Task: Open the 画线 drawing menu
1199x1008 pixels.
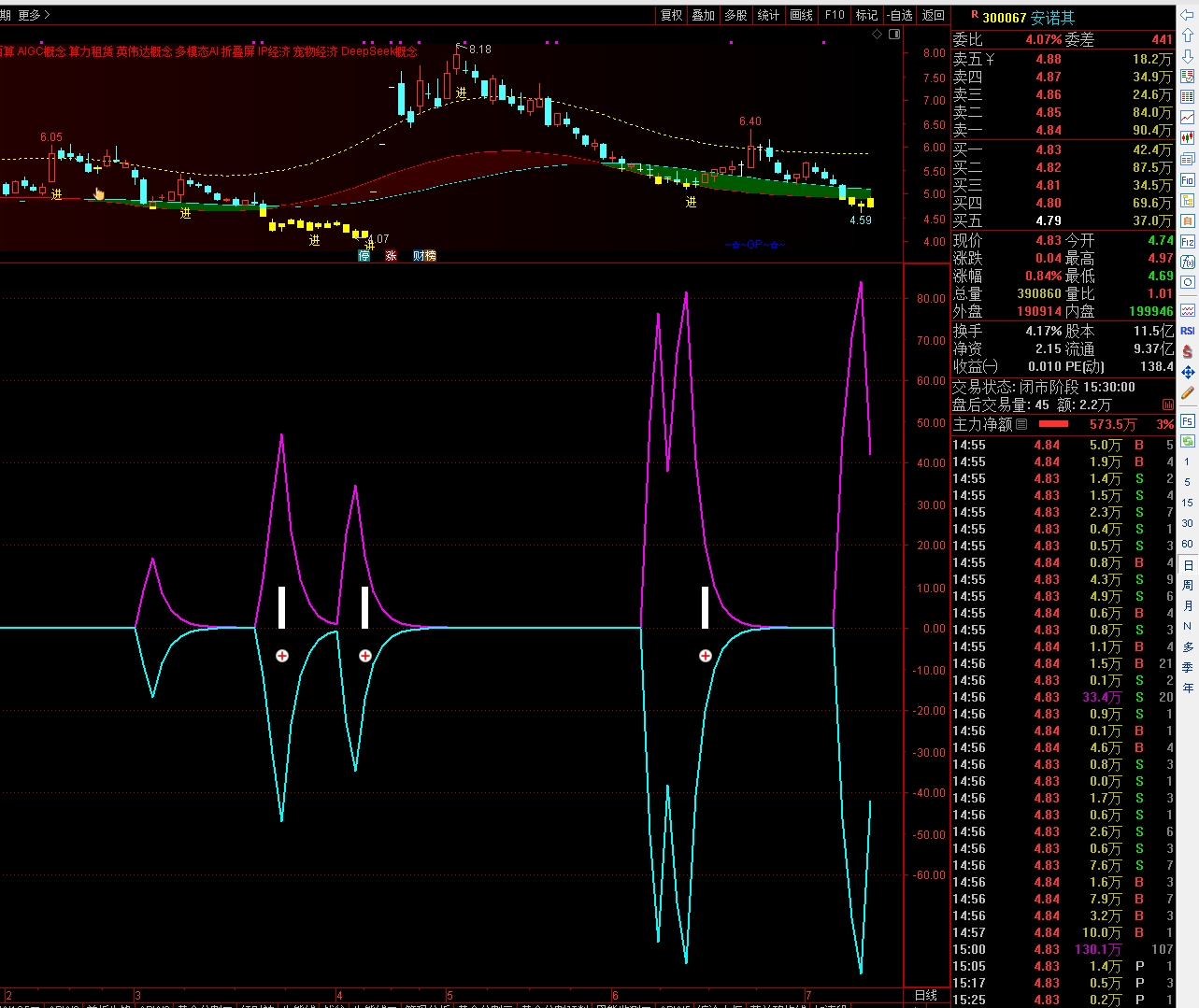Action: click(801, 15)
